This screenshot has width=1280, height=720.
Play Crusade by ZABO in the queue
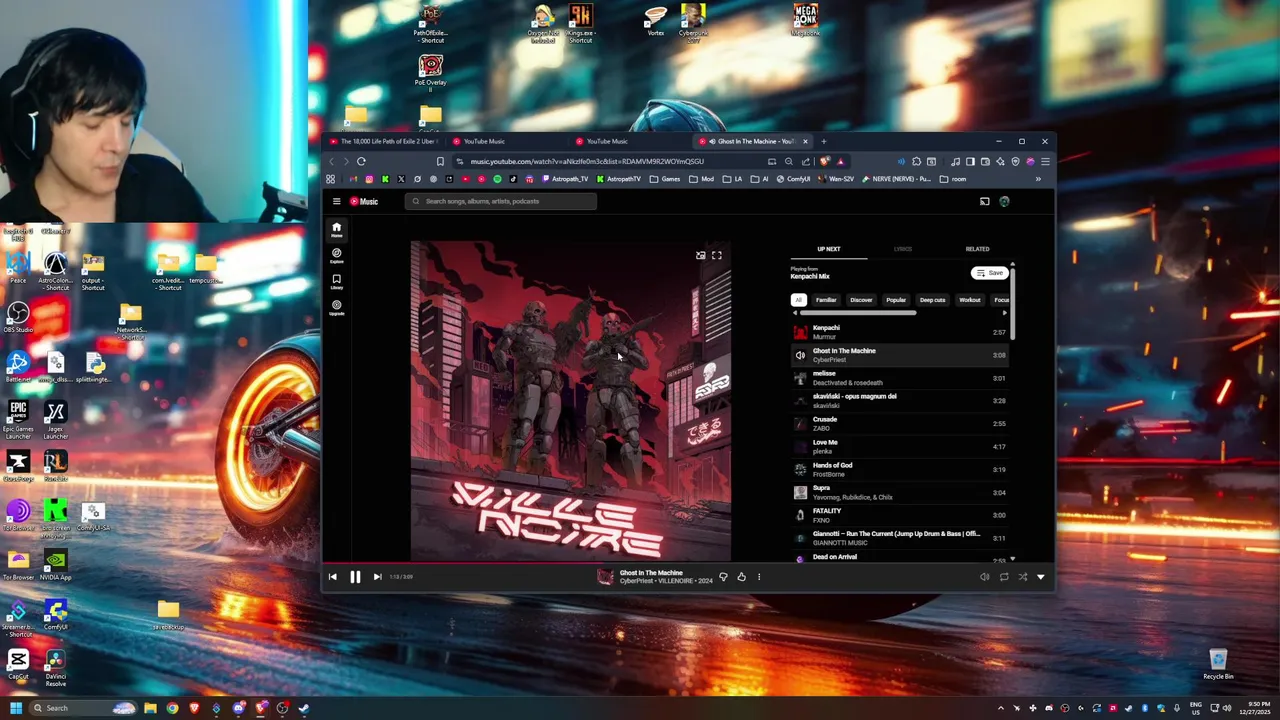tap(899, 423)
